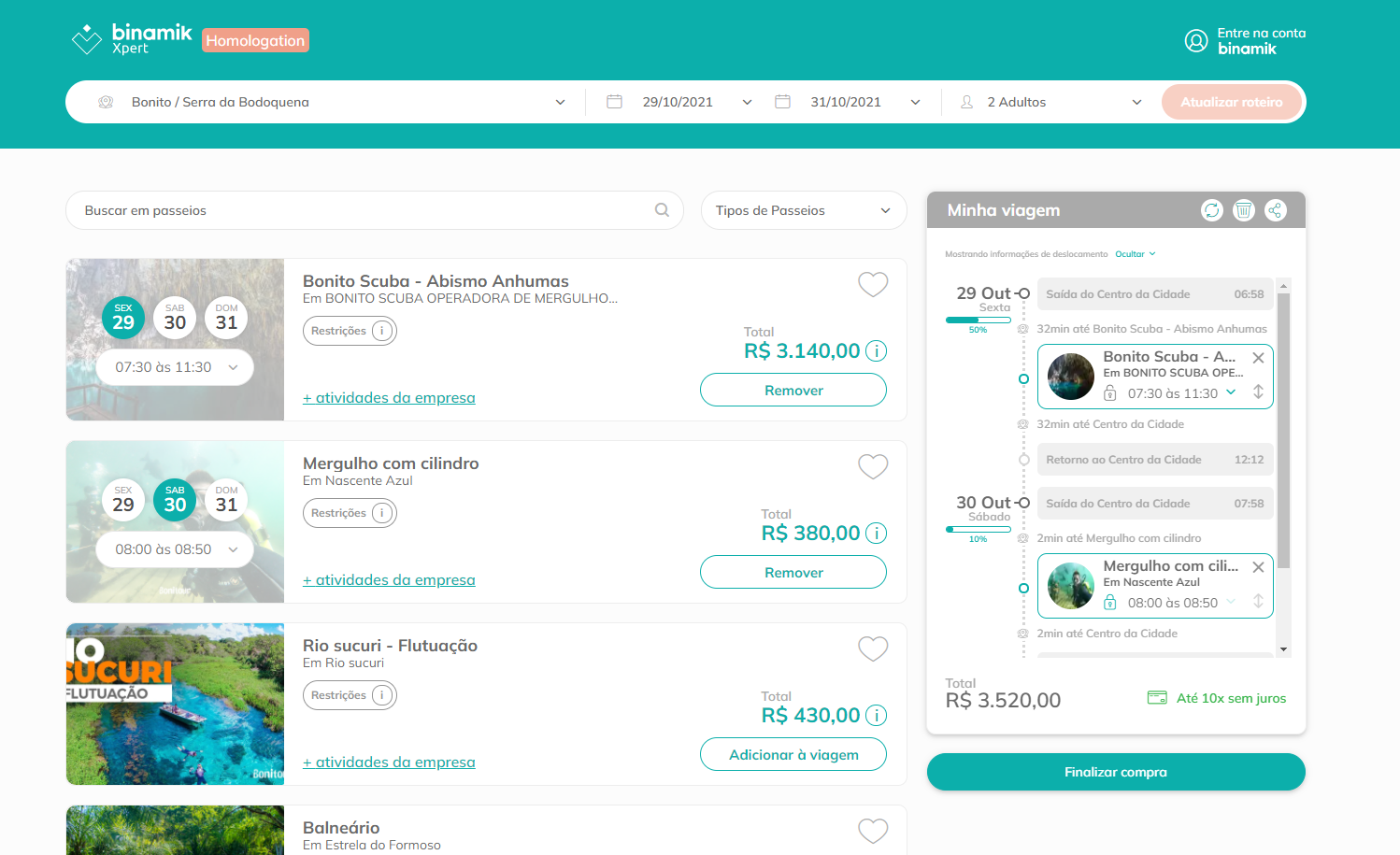The width and height of the screenshot is (1400, 855).
Task: Open Restrições info on Bonito Scuba card
Action: pyautogui.click(x=350, y=331)
